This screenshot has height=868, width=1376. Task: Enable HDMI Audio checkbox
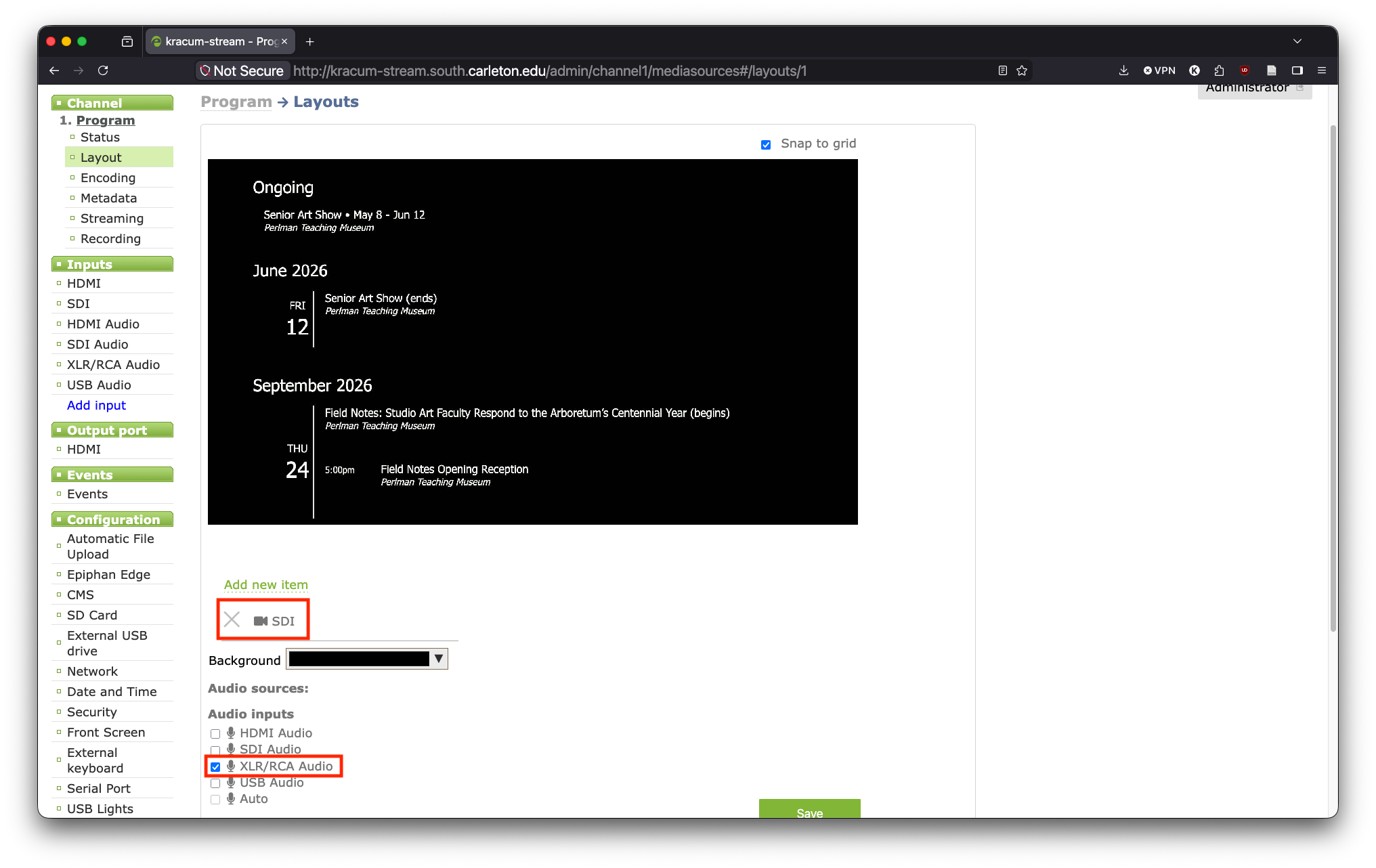[215, 734]
